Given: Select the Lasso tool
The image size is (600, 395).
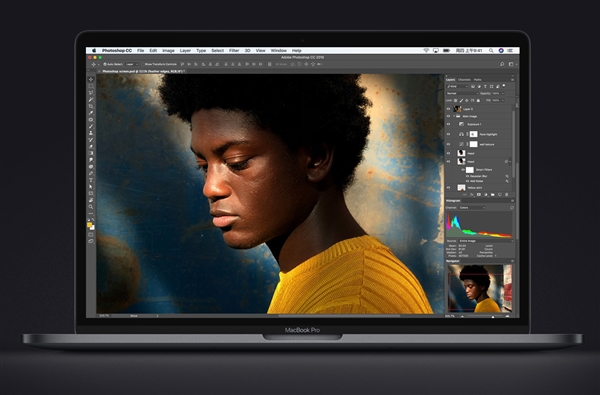Looking at the screenshot, I should click(x=91, y=93).
